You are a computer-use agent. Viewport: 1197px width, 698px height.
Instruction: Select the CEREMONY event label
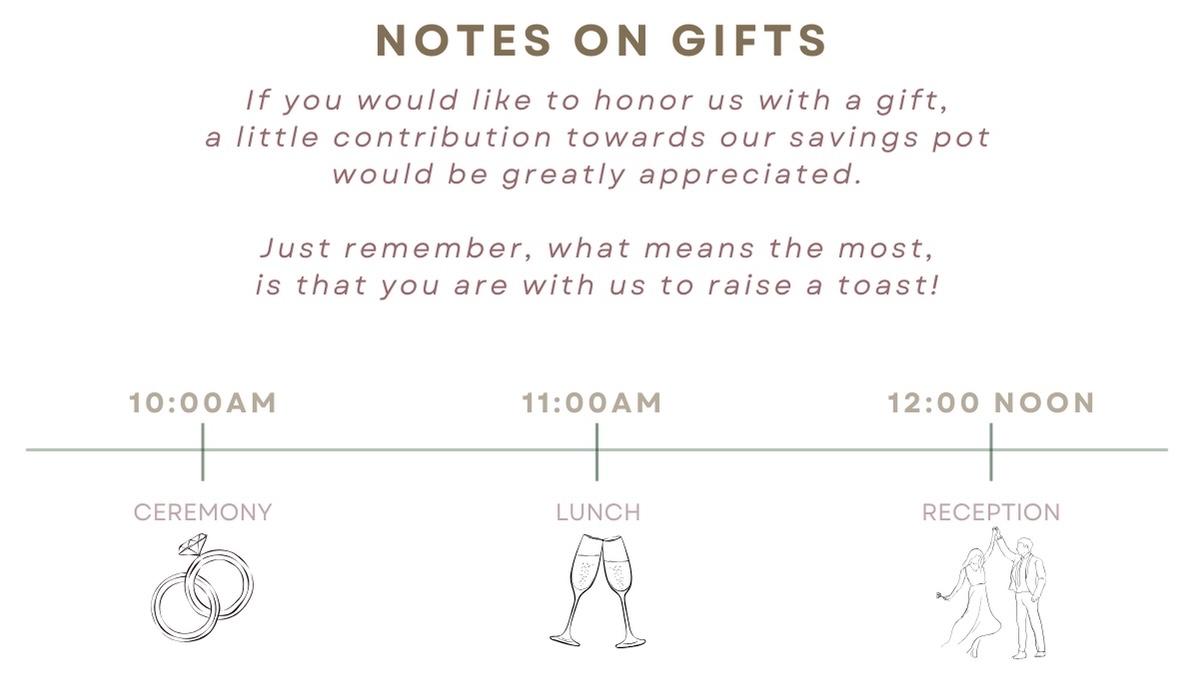(203, 512)
